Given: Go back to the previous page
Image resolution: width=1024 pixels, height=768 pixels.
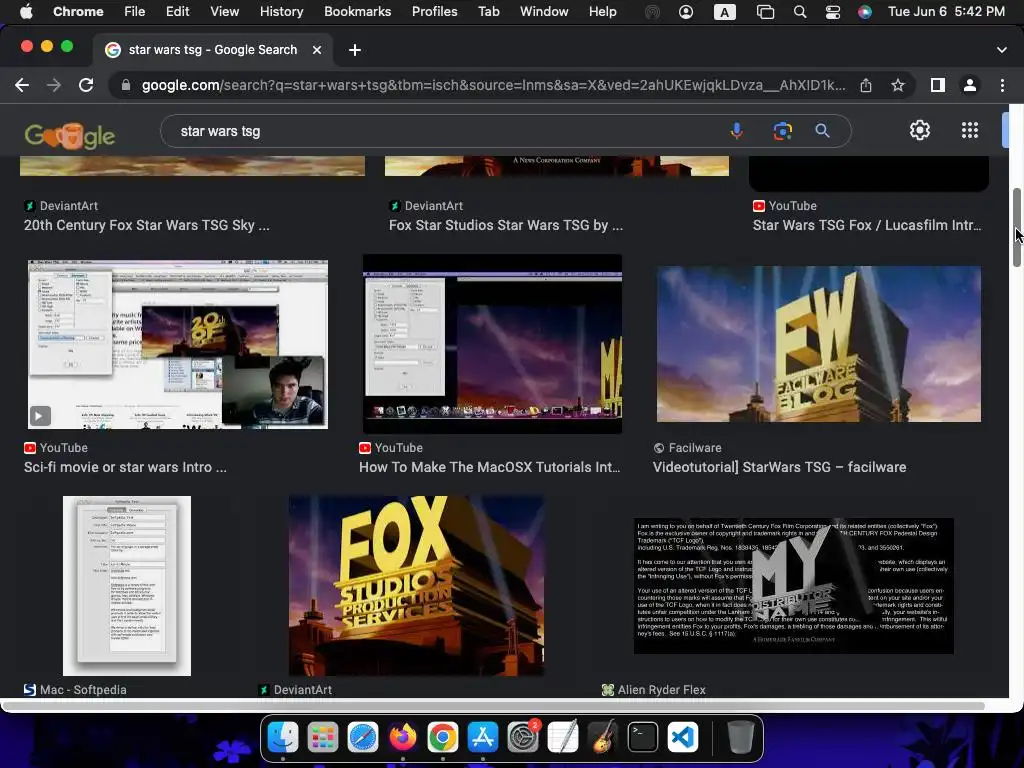Looking at the screenshot, I should (22, 85).
